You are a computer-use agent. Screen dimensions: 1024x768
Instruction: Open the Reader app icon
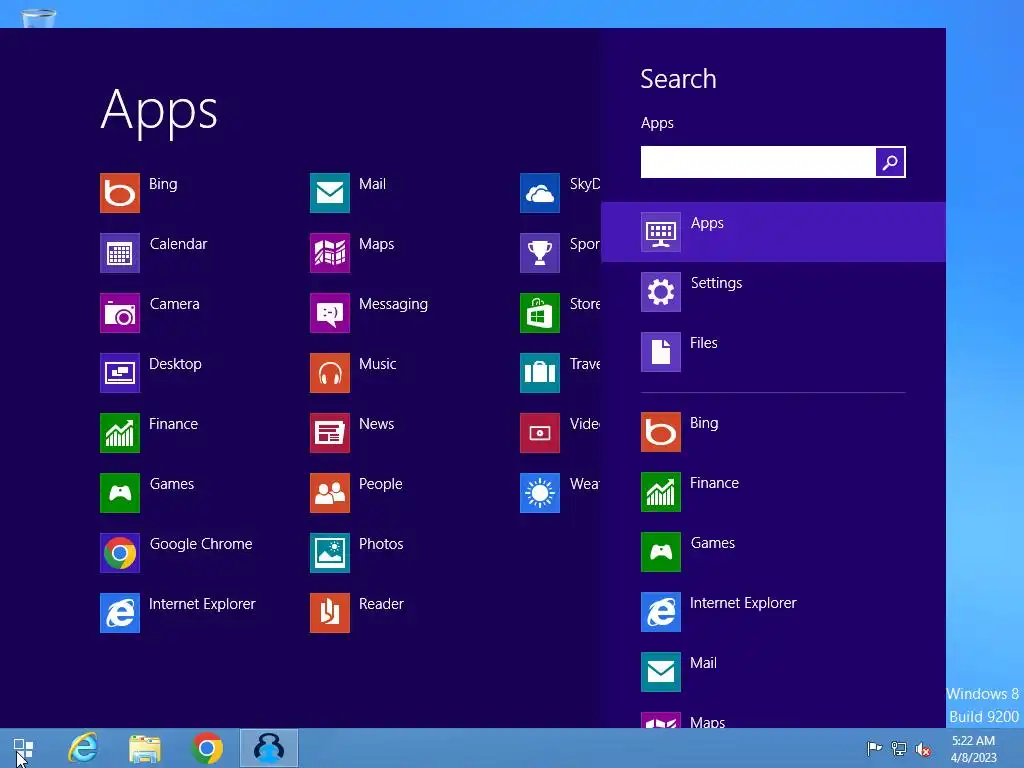click(x=330, y=613)
